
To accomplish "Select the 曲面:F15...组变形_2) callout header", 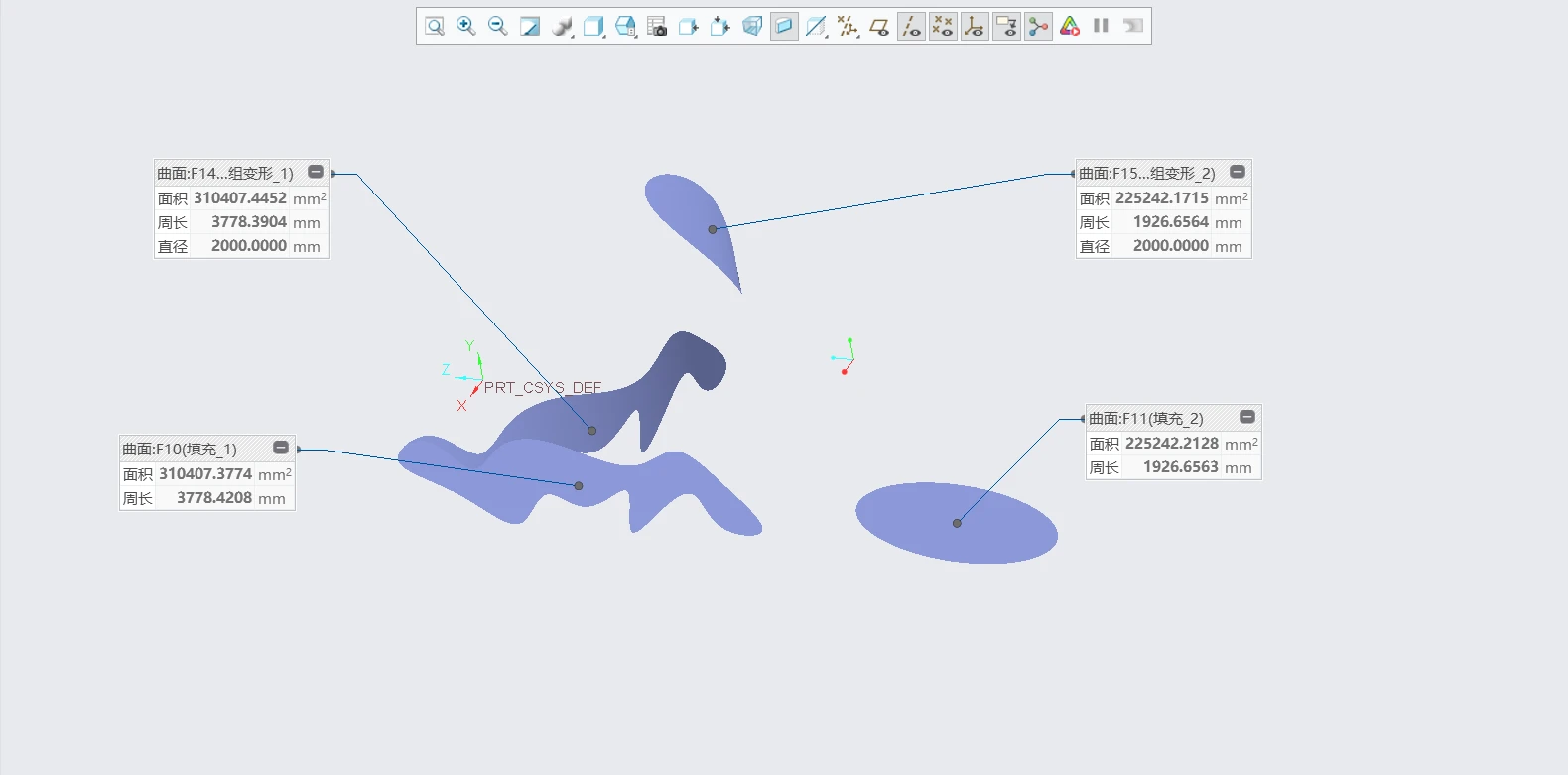I will [x=1147, y=173].
